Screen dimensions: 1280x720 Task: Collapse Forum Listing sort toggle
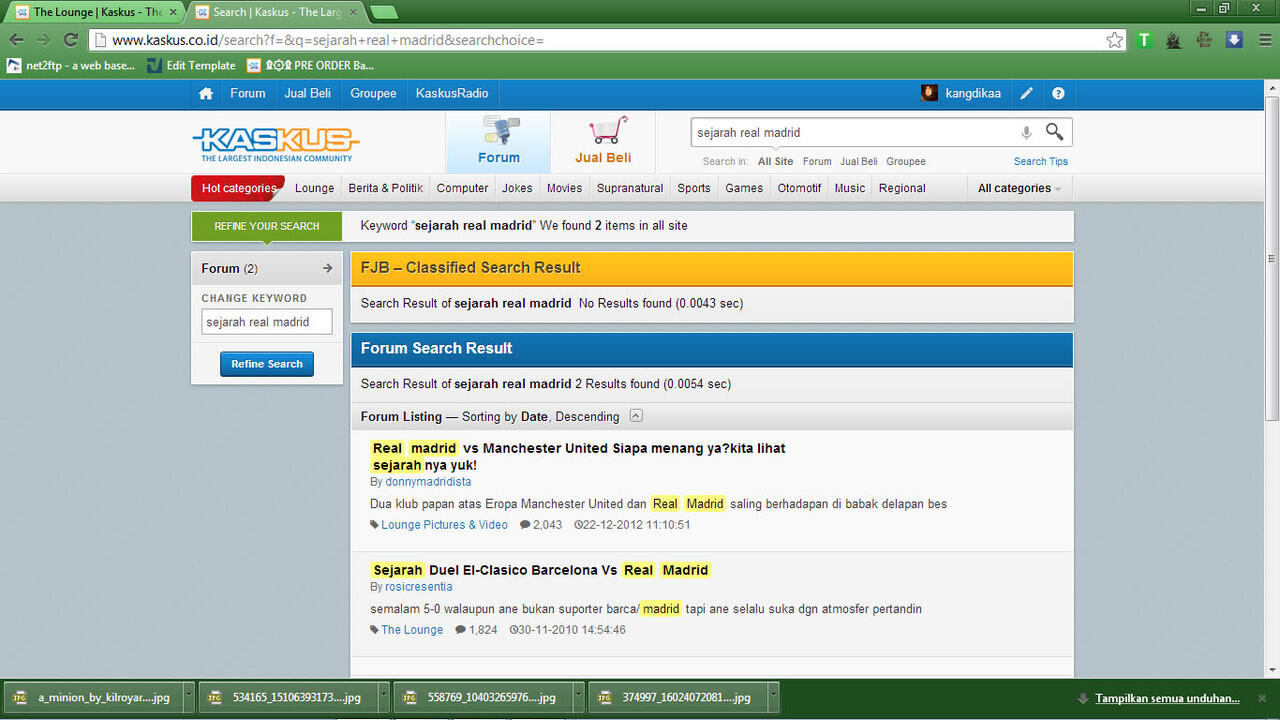click(x=636, y=416)
